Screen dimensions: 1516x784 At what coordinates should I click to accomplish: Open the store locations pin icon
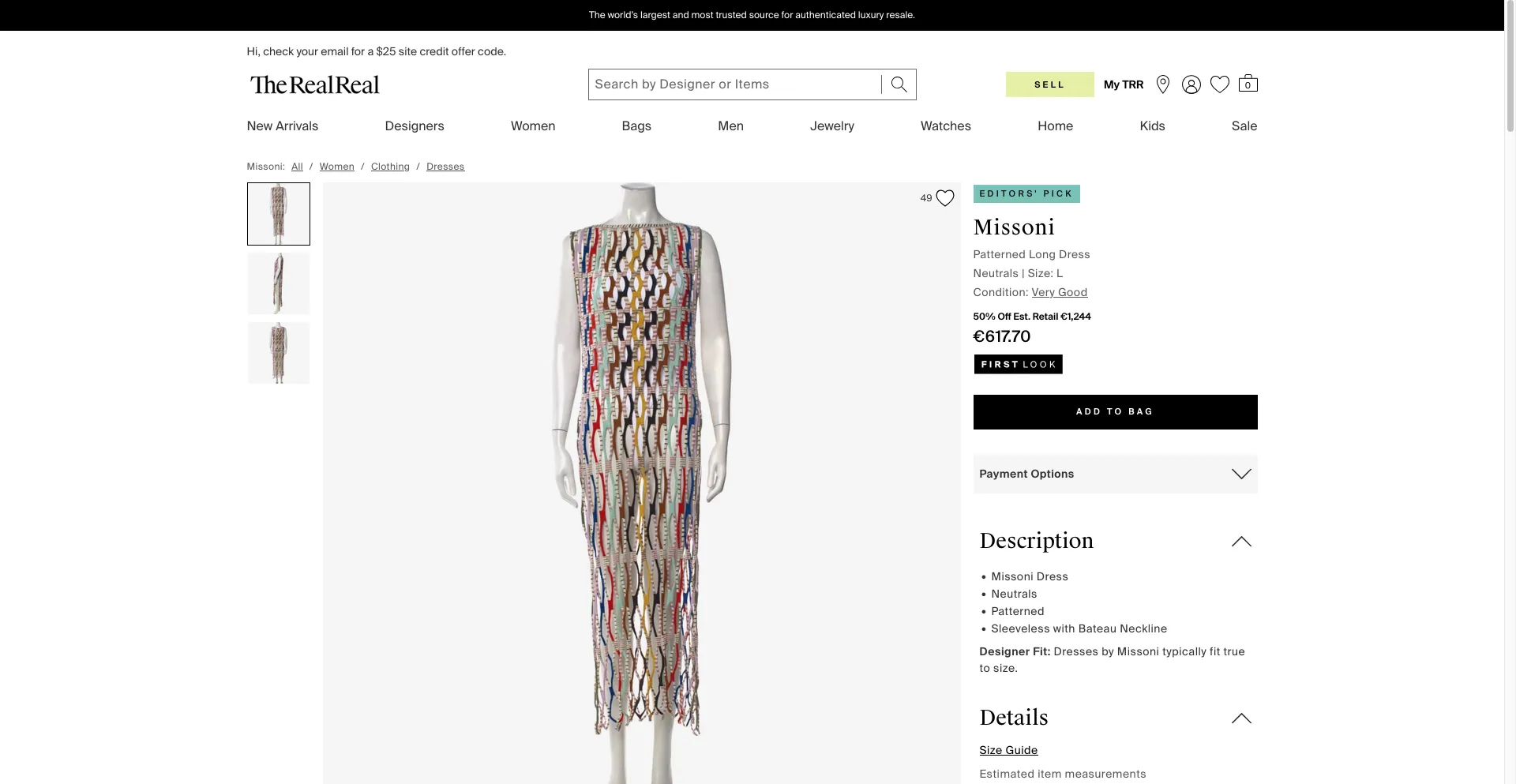click(1162, 84)
